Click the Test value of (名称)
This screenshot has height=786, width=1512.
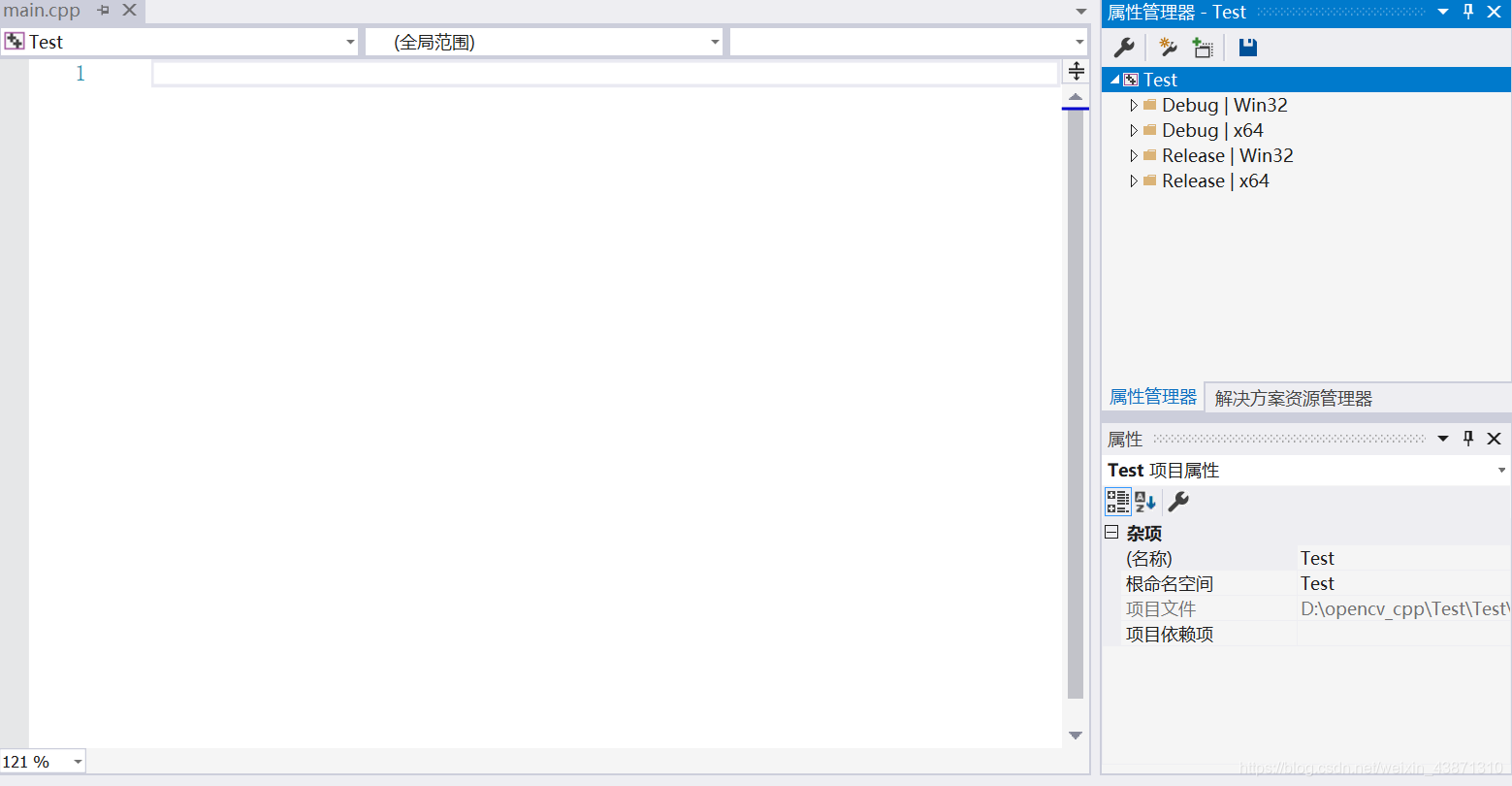pos(1317,558)
